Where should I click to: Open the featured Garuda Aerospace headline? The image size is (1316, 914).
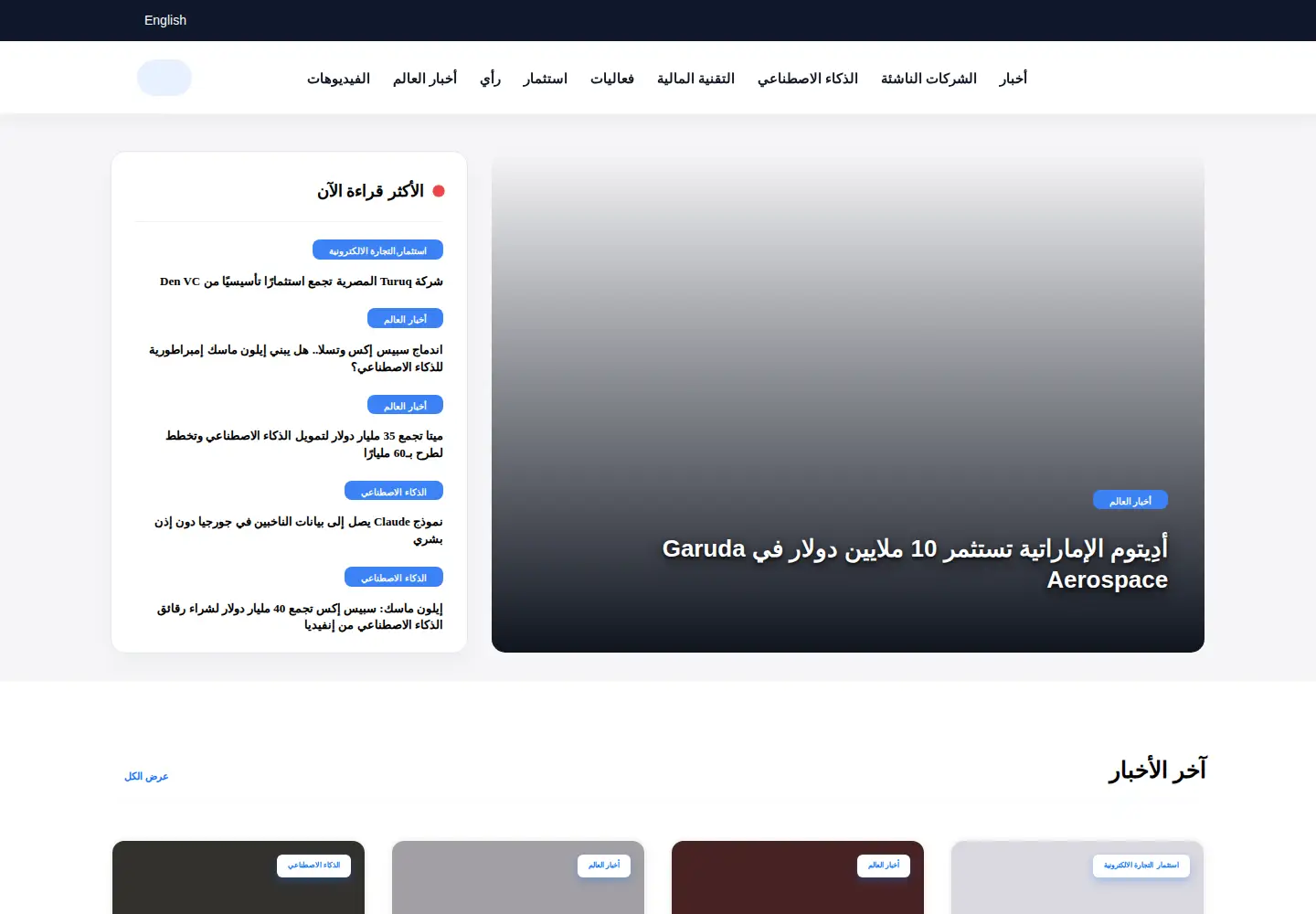(x=915, y=564)
